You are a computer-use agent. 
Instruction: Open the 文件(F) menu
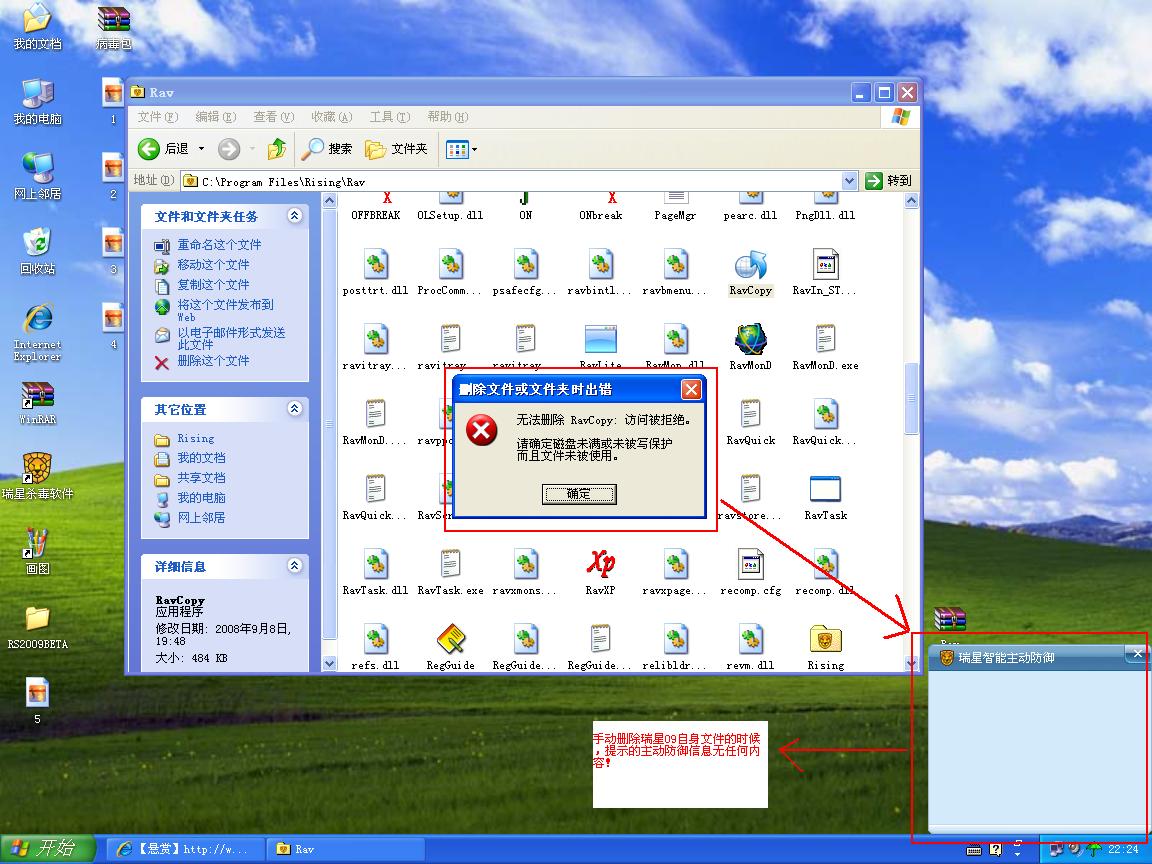(157, 117)
